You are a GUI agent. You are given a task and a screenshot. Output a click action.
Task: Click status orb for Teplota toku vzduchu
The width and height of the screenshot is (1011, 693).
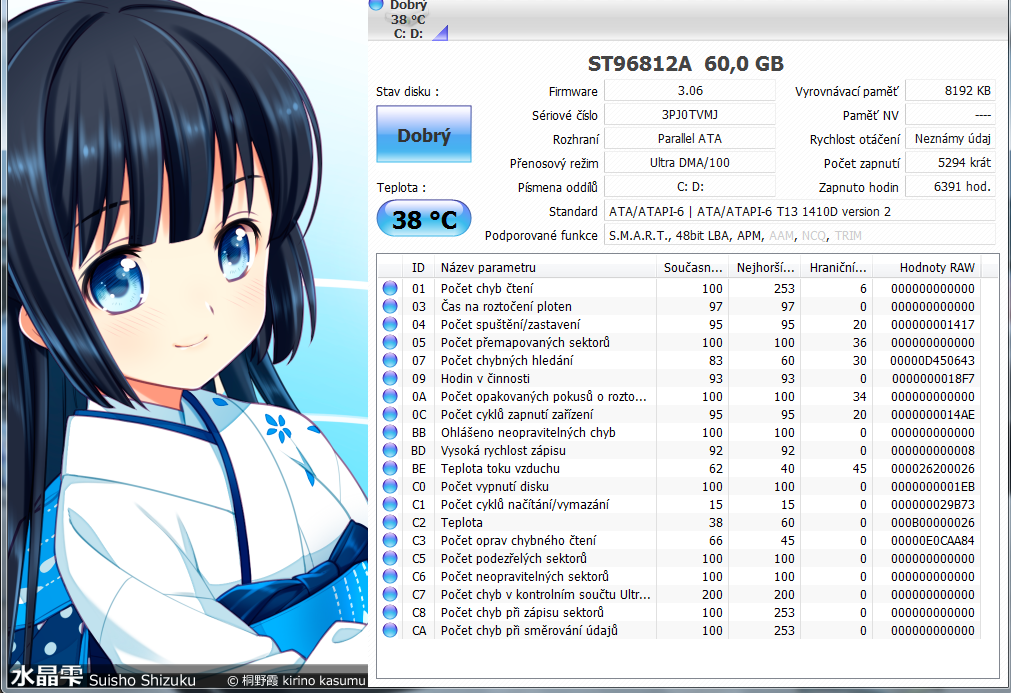coord(390,468)
